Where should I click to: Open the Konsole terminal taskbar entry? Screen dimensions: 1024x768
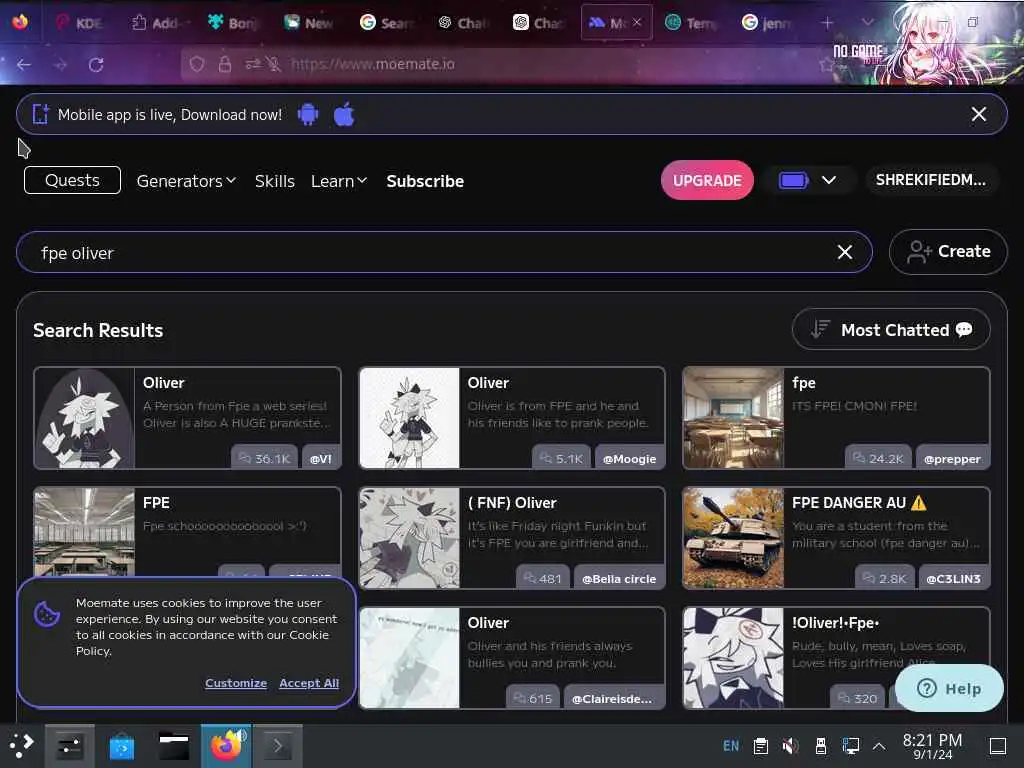pyautogui.click(x=278, y=746)
